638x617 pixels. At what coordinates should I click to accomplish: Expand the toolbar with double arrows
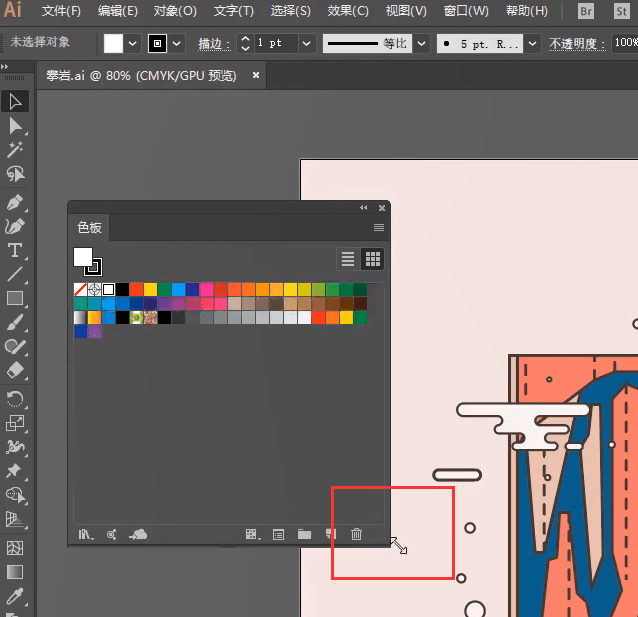click(4, 66)
